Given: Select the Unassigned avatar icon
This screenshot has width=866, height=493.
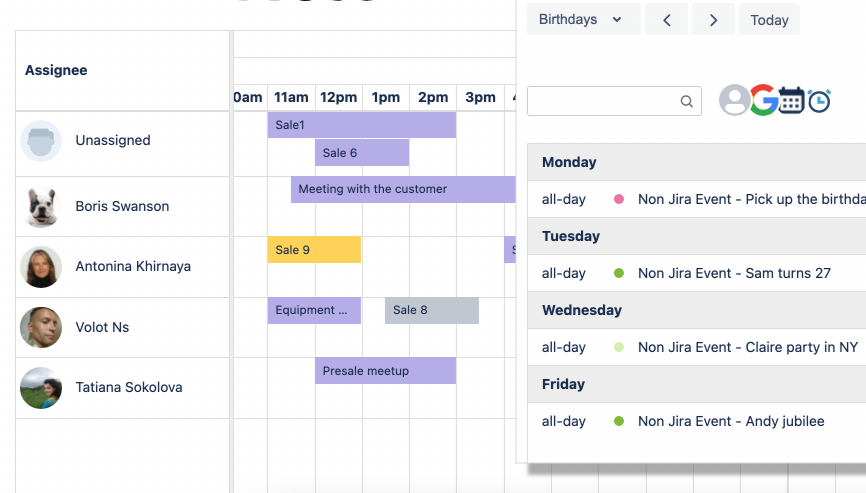Looking at the screenshot, I should coord(41,141).
